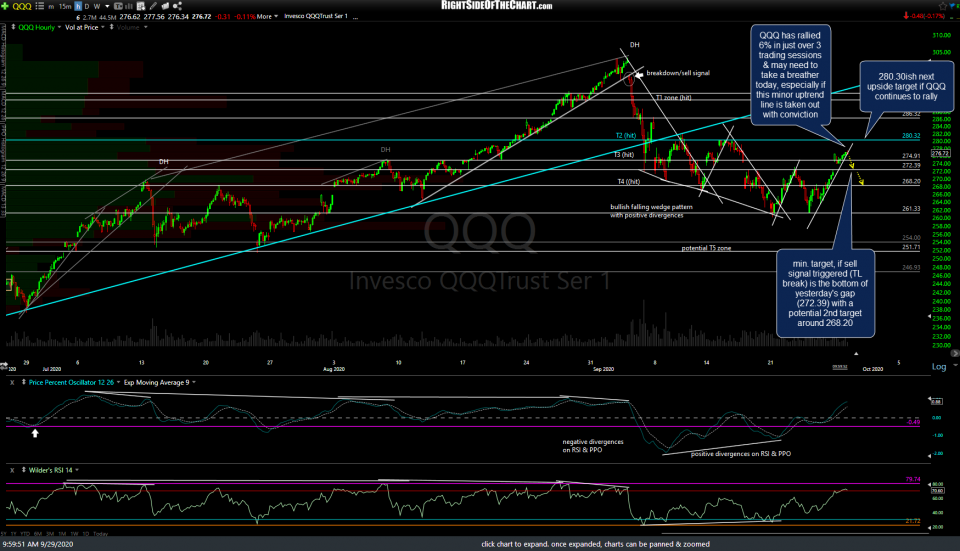Select the 6M time span
The height and width of the screenshot is (551, 960).
click(x=38, y=534)
